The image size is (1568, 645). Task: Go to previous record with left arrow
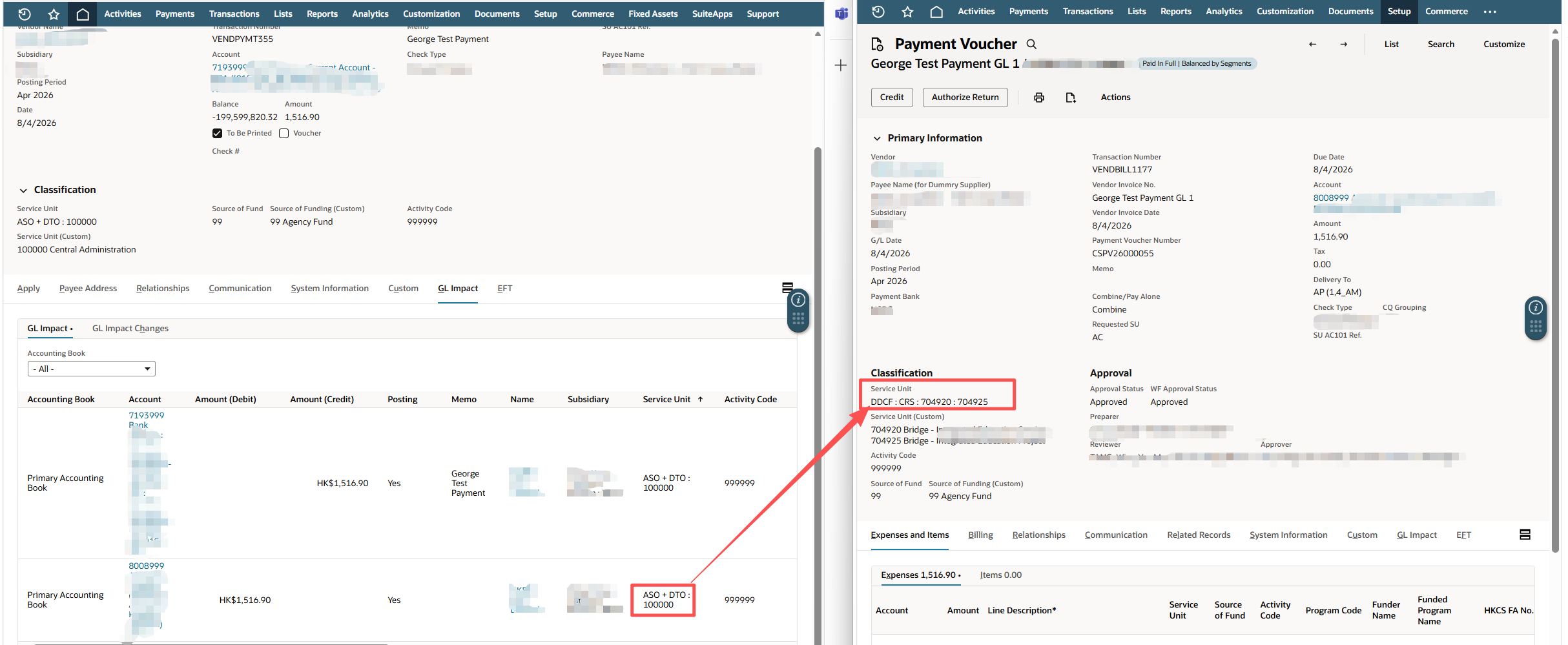point(1312,44)
